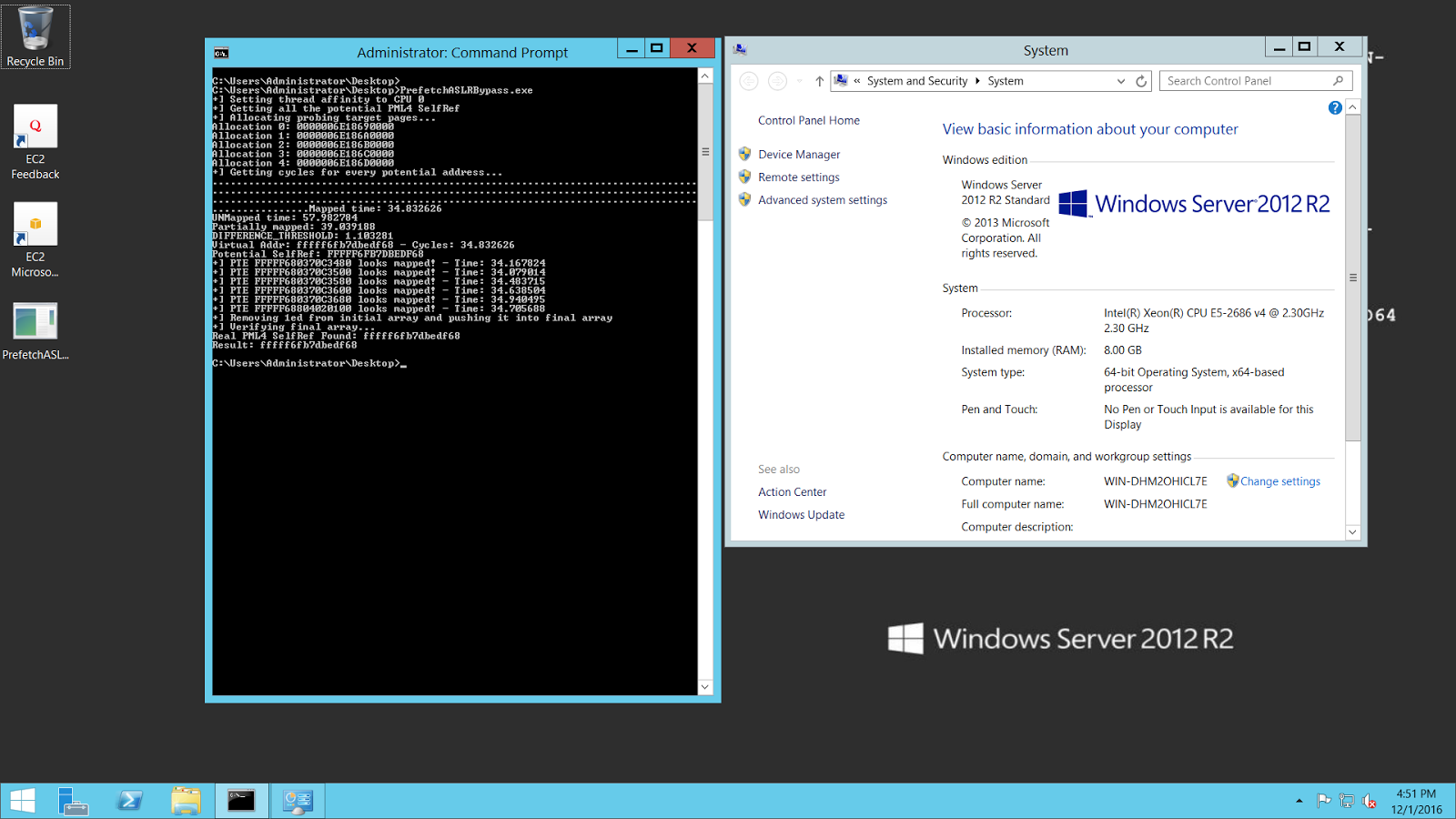Click the search magnifier in Control Panel
Screen dimensions: 1456x819
click(1339, 81)
